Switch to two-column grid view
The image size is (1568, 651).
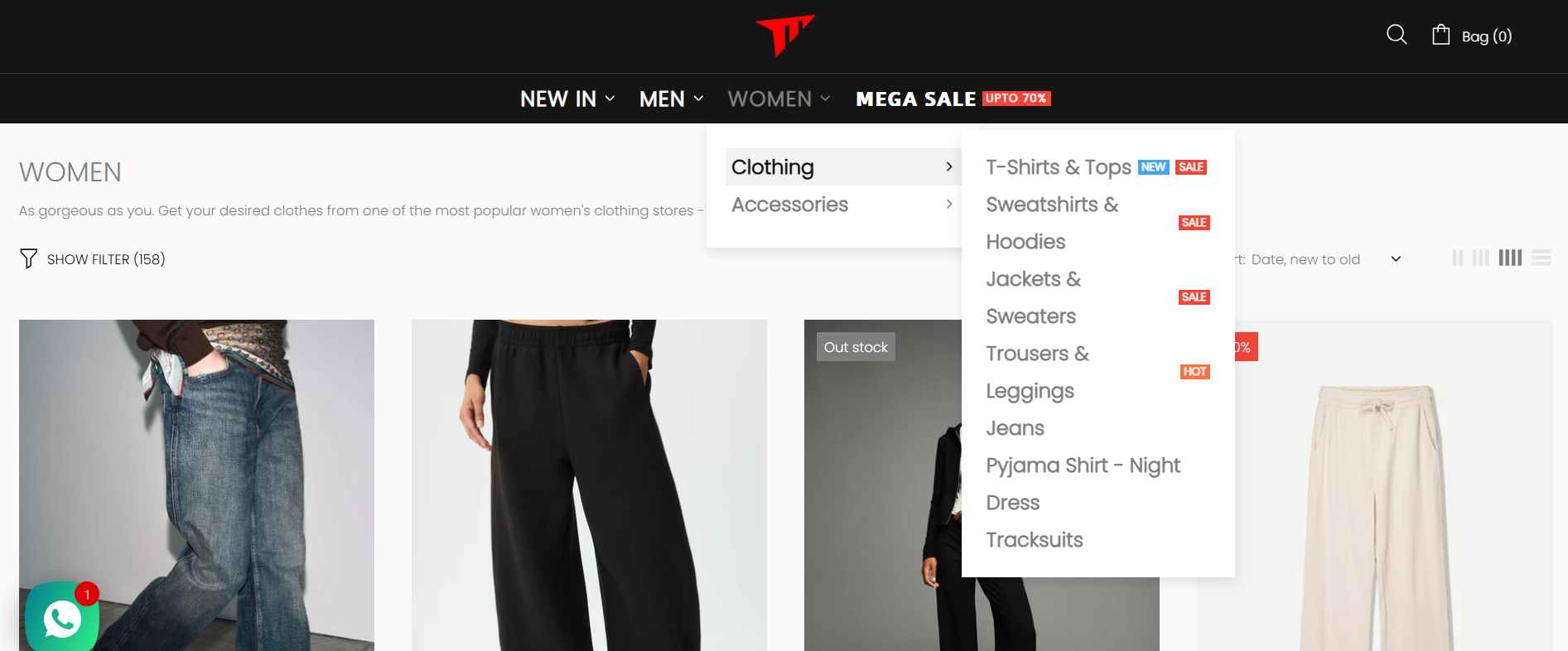coord(1458,258)
